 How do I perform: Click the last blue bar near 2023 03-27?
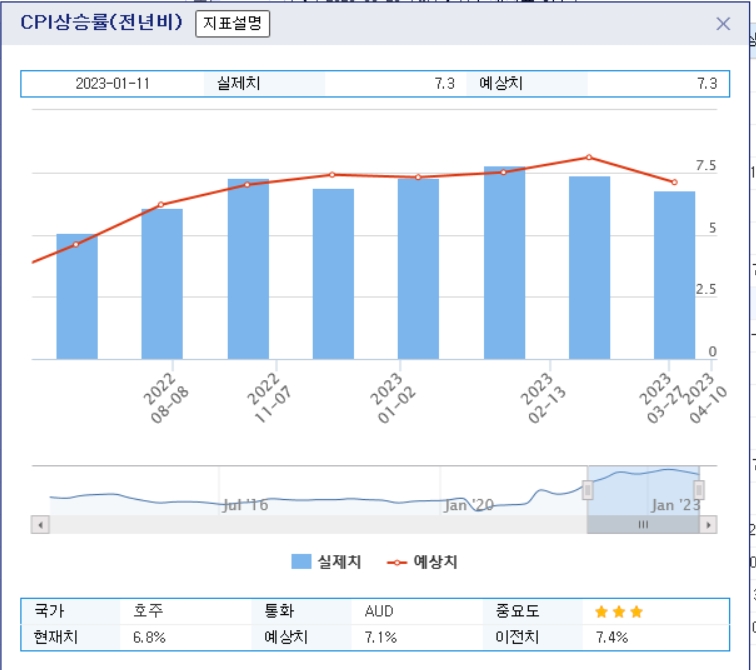click(x=675, y=275)
